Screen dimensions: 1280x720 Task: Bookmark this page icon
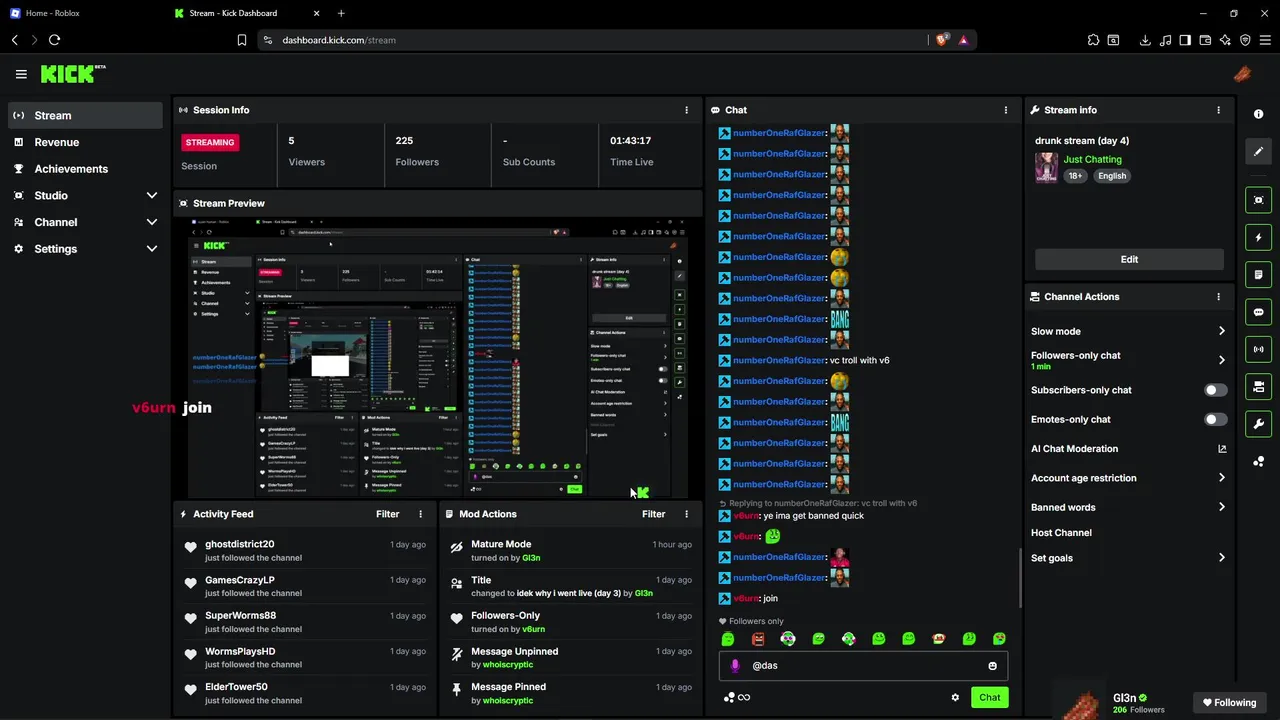(x=242, y=40)
